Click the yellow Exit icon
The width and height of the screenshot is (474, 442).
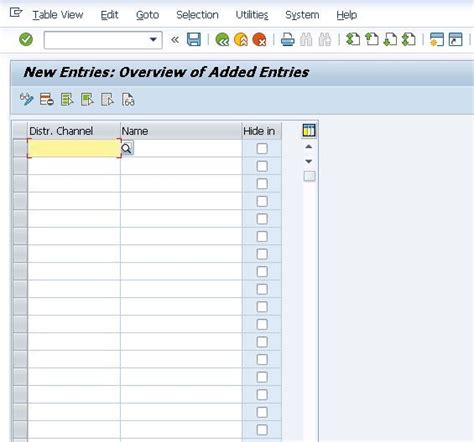(241, 40)
